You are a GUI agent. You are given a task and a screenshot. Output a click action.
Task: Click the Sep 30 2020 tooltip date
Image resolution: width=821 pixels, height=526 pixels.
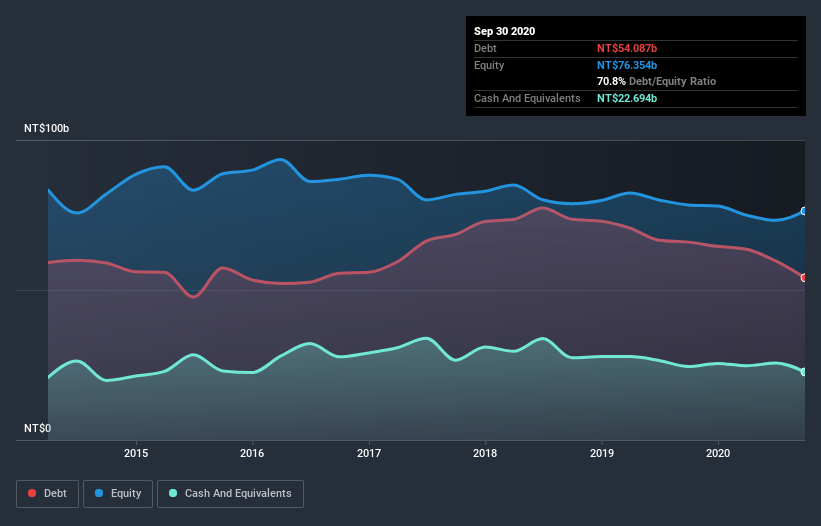[505, 31]
